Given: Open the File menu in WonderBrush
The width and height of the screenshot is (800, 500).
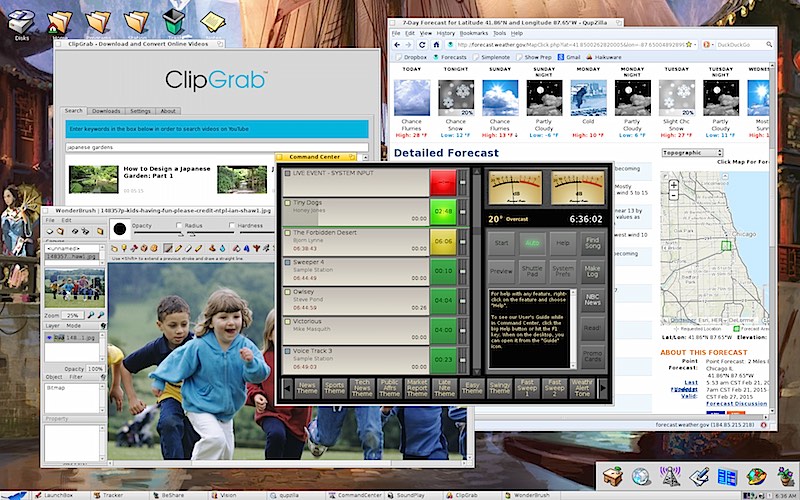Looking at the screenshot, I should [50, 220].
